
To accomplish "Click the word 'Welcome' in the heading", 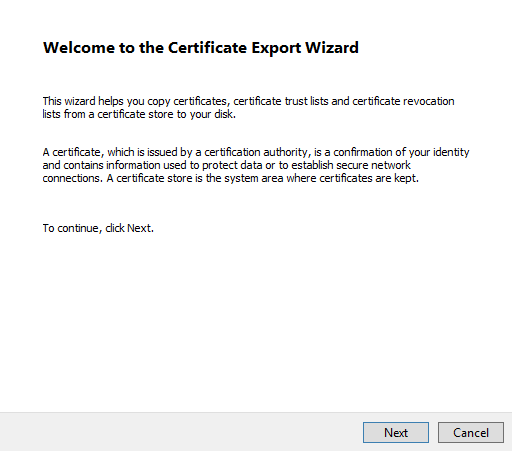I will [x=79, y=47].
